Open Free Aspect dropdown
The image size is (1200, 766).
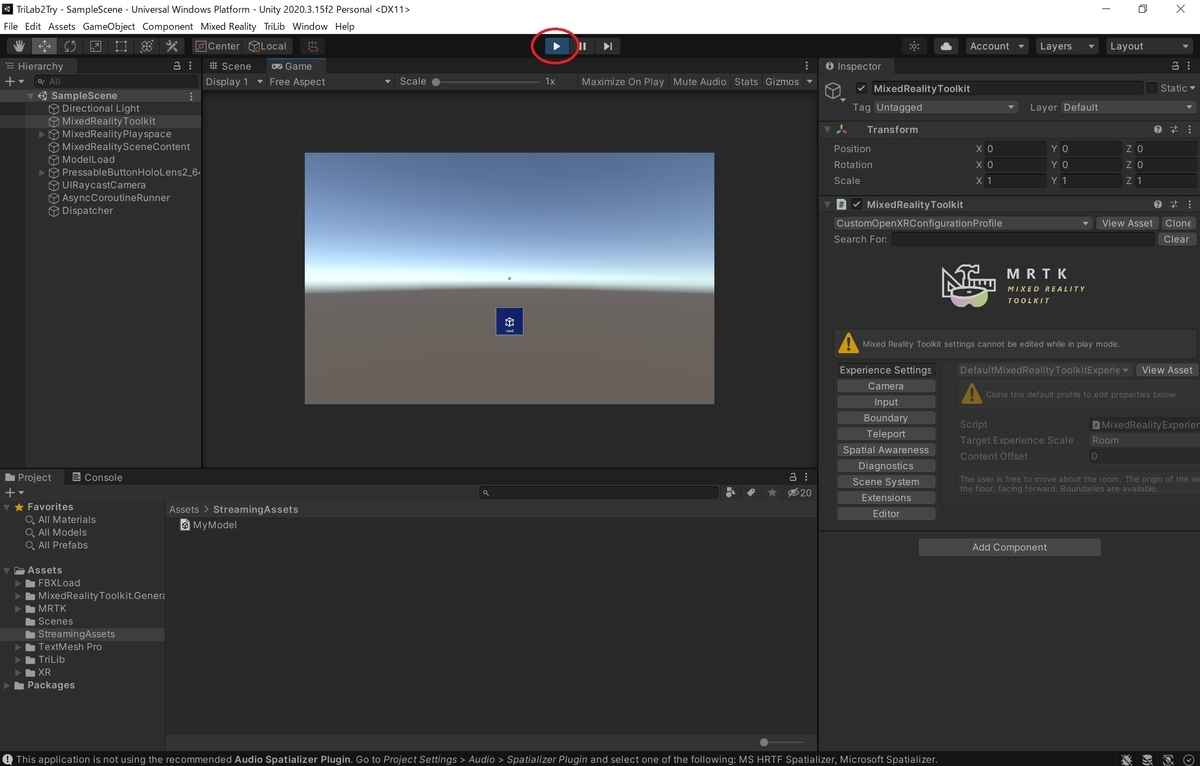[x=330, y=81]
